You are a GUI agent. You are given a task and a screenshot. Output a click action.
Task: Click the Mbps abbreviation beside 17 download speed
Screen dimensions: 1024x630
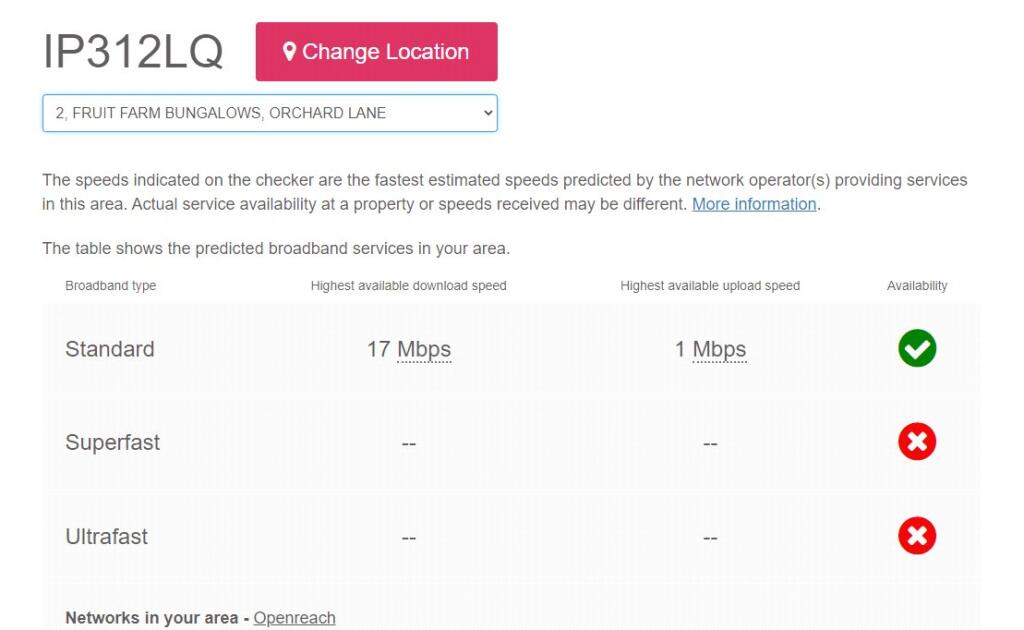pyautogui.click(x=424, y=349)
